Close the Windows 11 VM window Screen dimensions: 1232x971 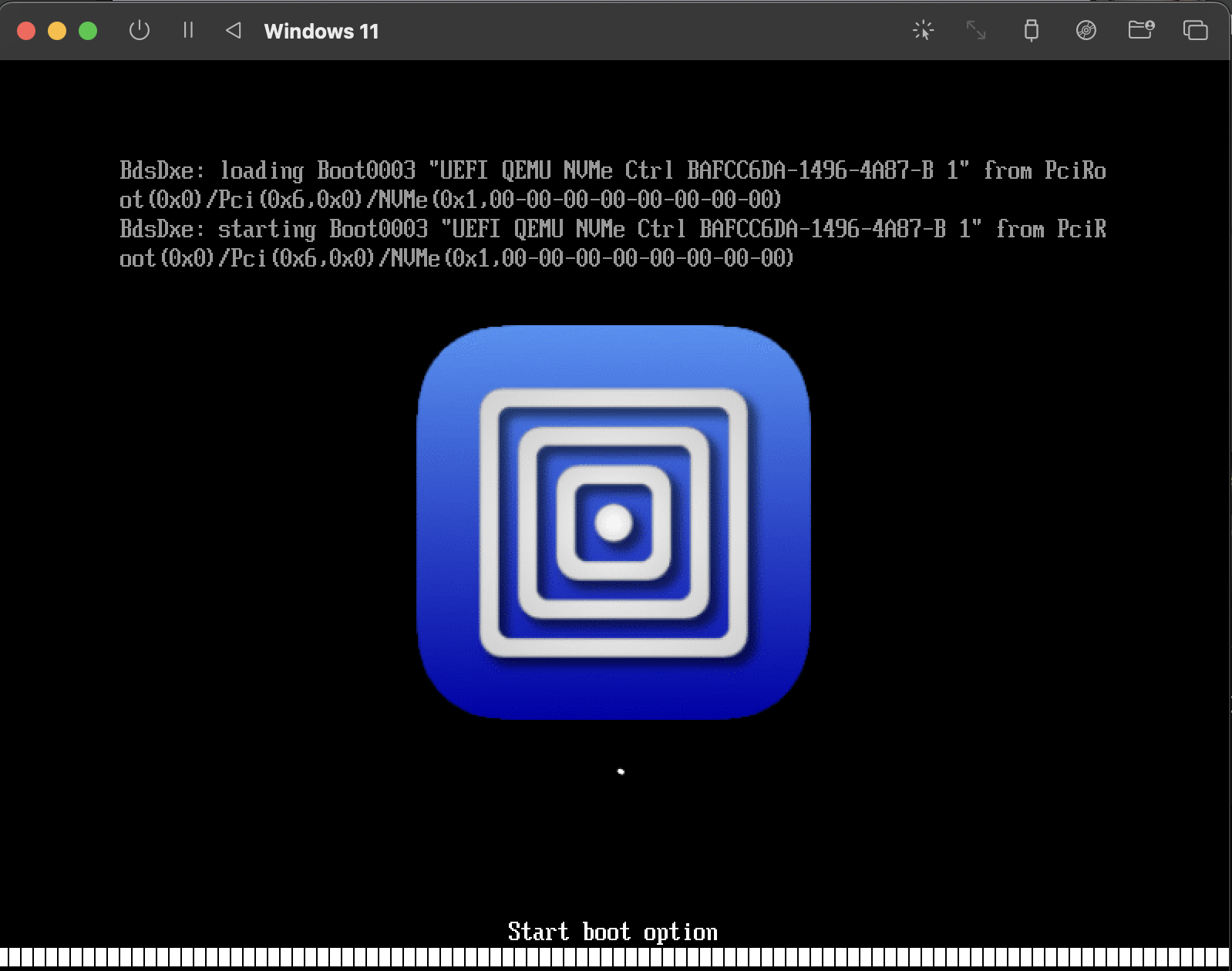pos(26,31)
